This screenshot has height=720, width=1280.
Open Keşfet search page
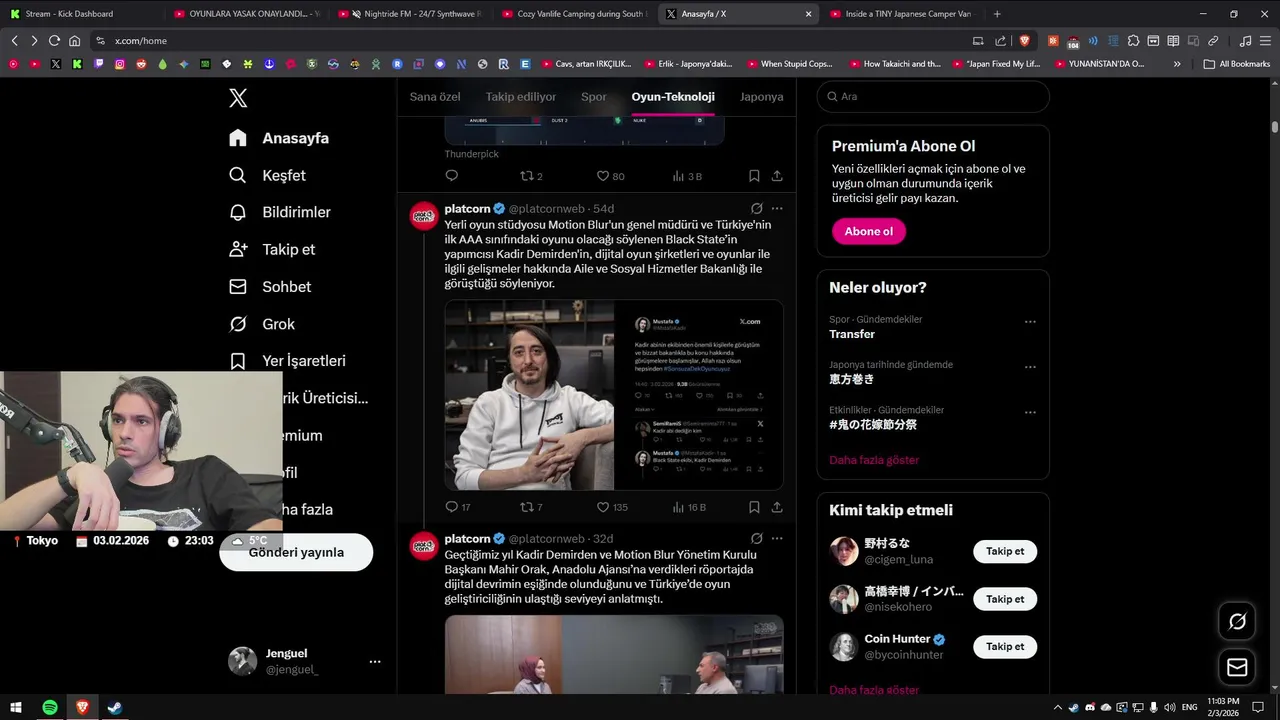pos(267,175)
